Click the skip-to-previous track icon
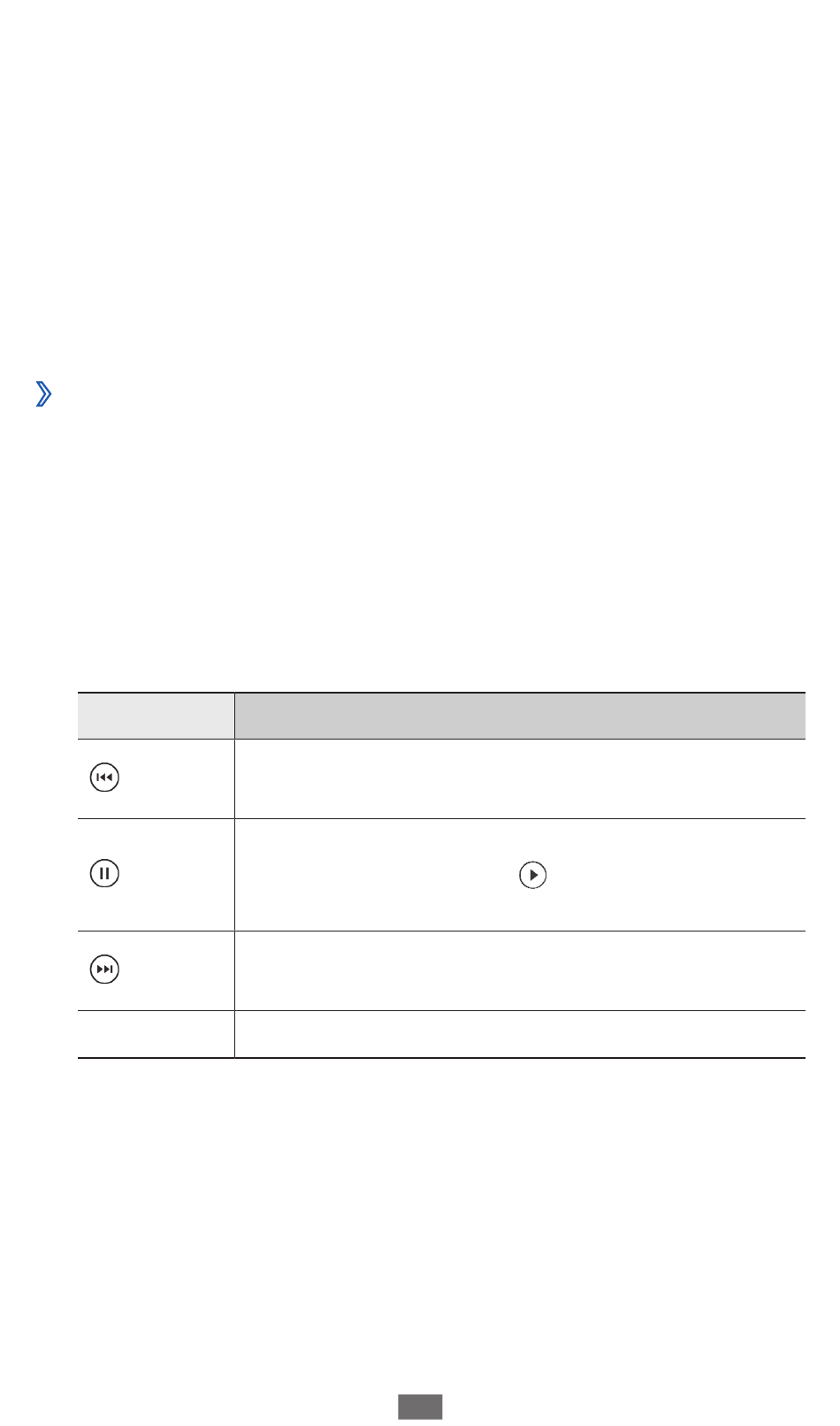The width and height of the screenshot is (840, 1426). point(104,778)
